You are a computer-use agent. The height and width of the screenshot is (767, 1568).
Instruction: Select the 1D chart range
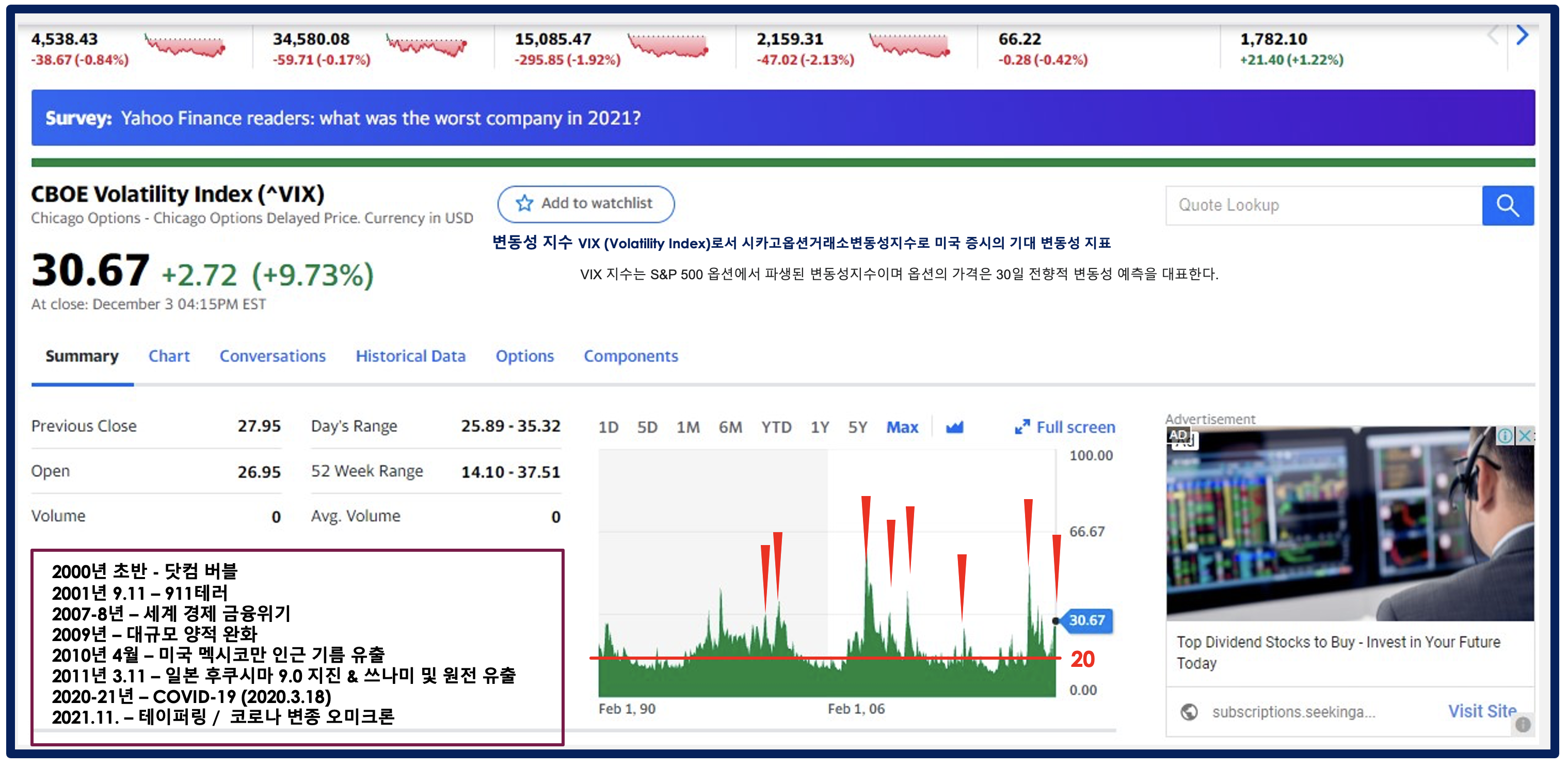pyautogui.click(x=607, y=427)
